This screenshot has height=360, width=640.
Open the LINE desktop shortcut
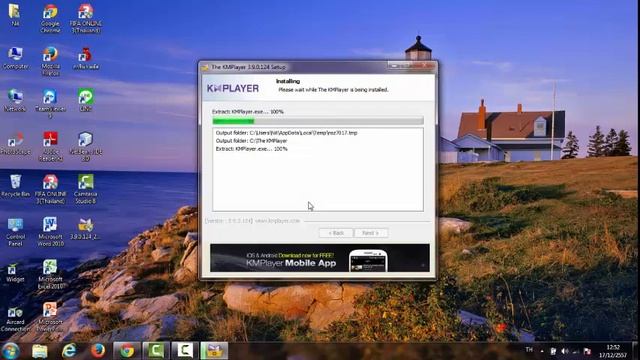85,100
